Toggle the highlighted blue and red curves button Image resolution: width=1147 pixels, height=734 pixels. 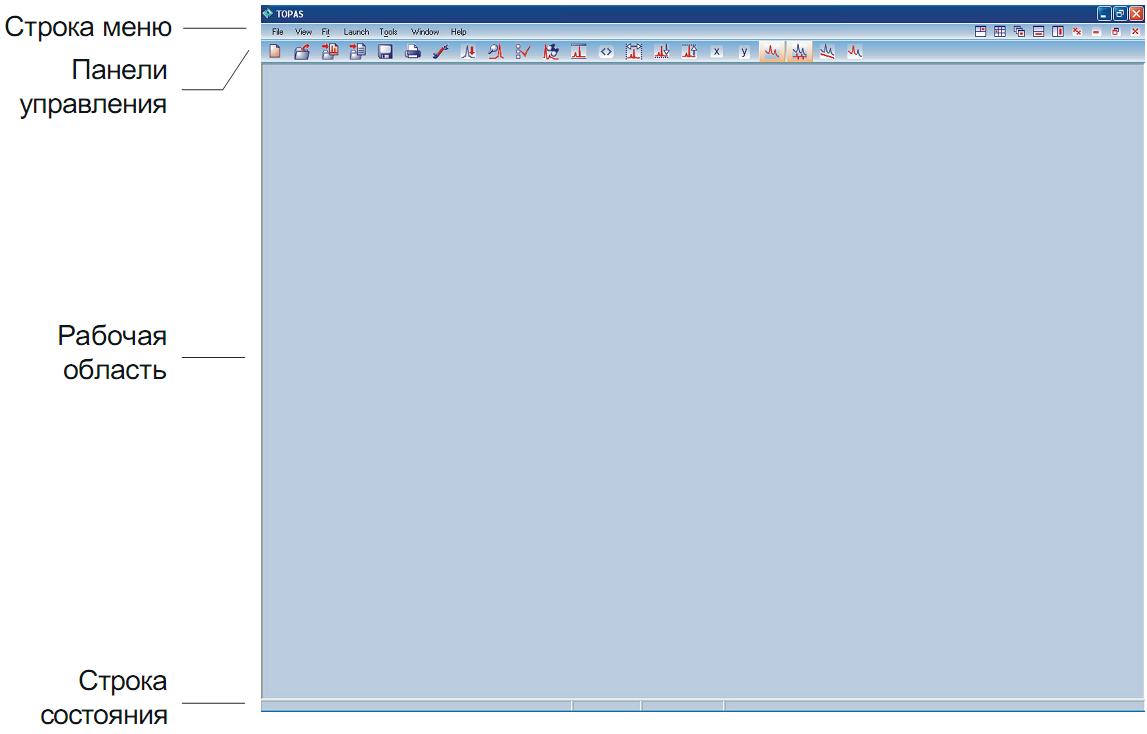point(800,51)
